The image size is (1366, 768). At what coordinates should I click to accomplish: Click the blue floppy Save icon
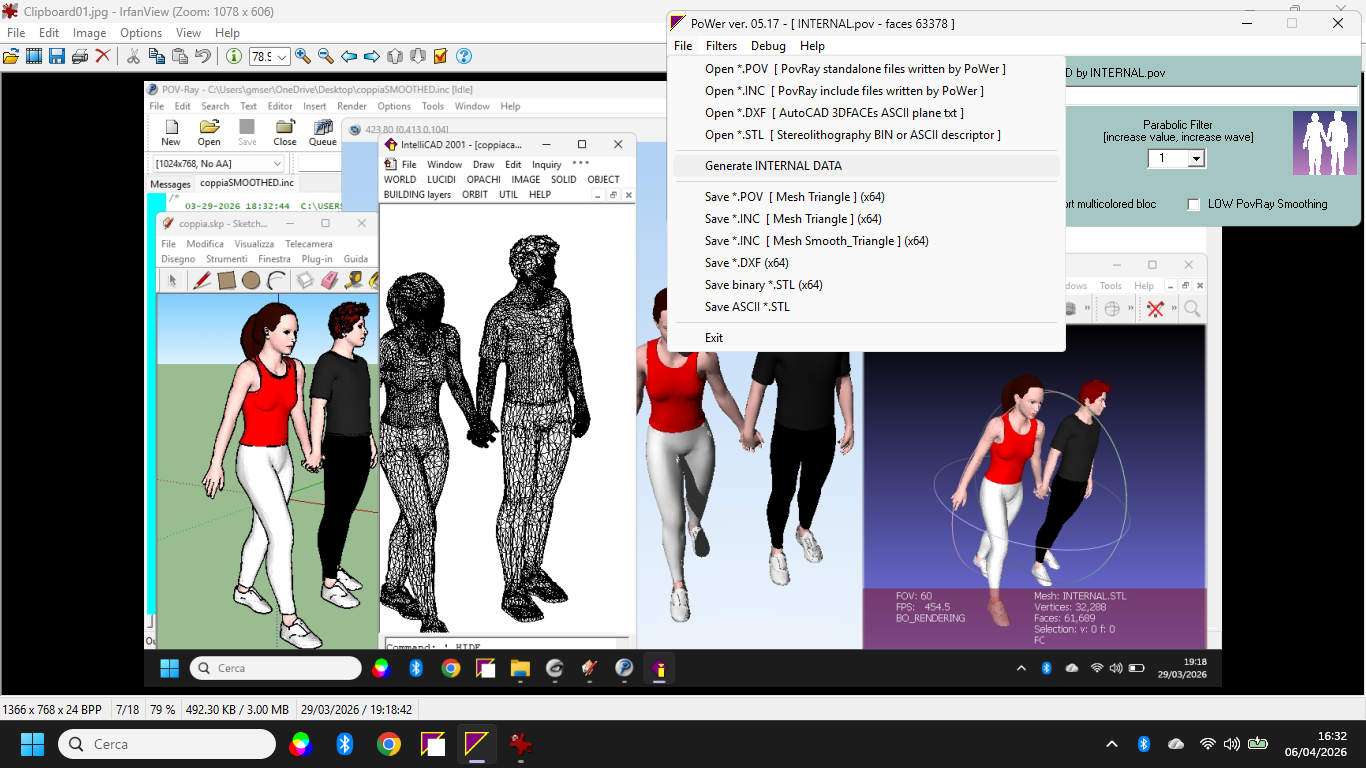57,57
